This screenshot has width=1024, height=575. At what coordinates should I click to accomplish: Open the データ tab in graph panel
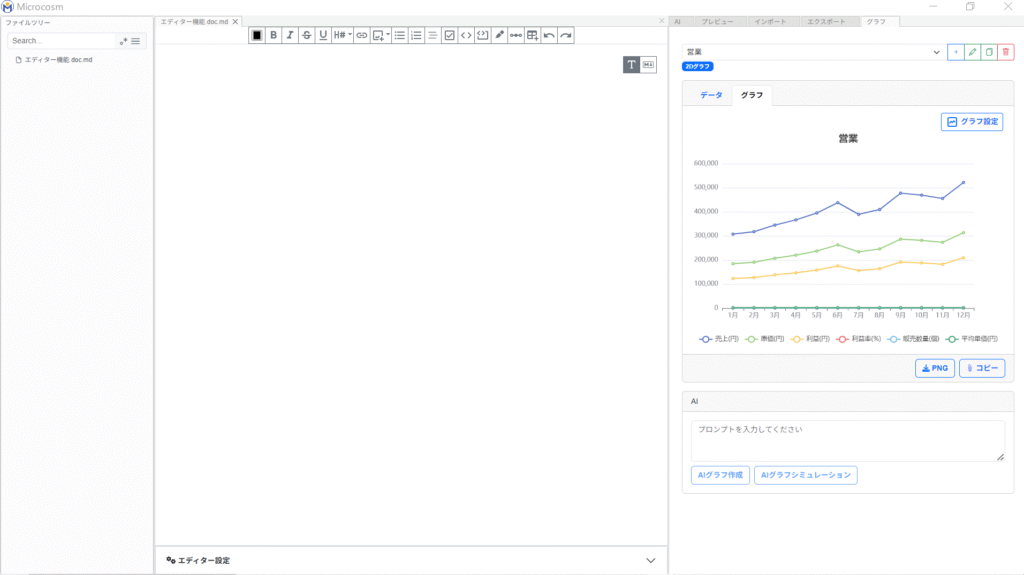(x=711, y=95)
